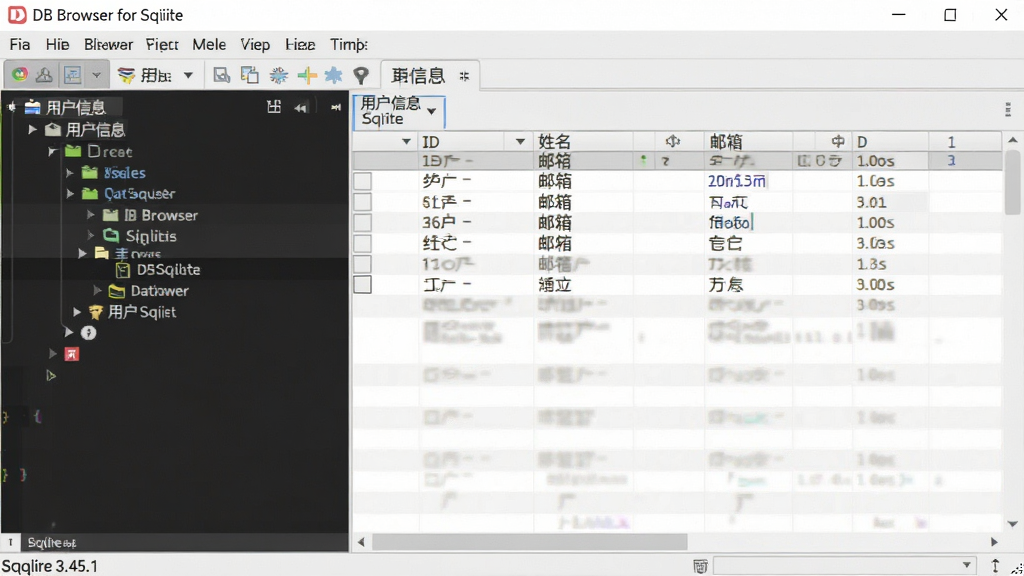
Task: Tick the checkbox in the 36户 row
Action: tap(362, 223)
